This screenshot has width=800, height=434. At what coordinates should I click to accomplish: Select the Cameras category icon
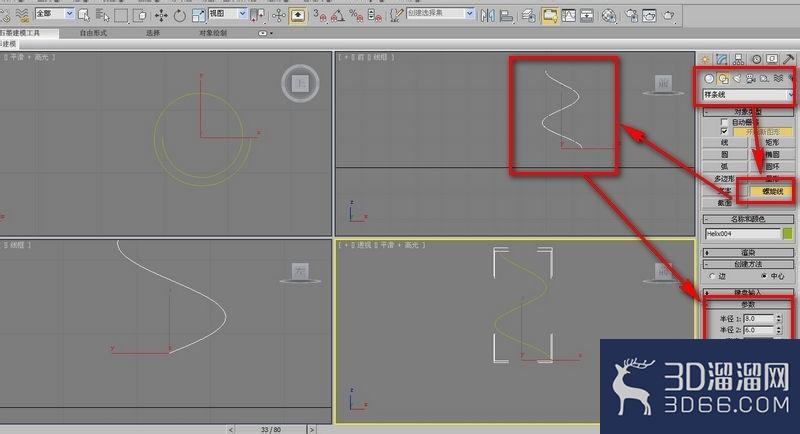(x=751, y=79)
